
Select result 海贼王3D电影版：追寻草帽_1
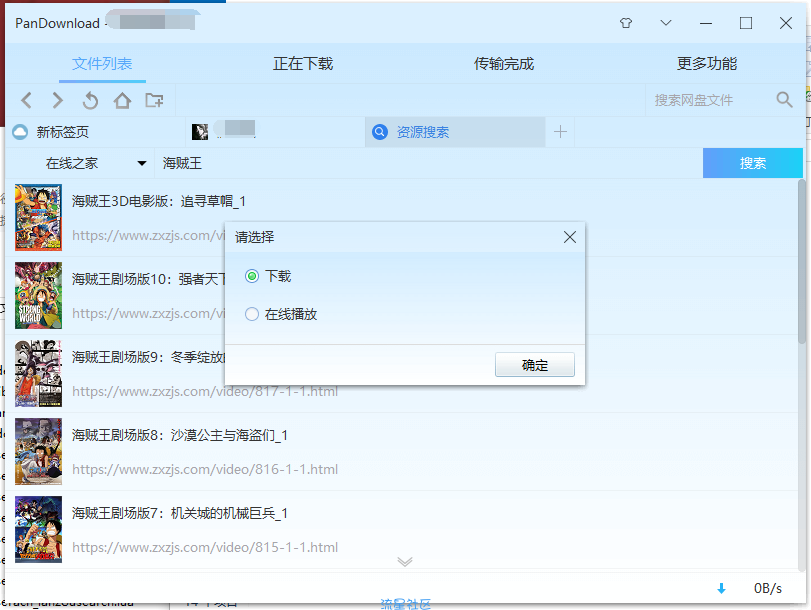[159, 201]
